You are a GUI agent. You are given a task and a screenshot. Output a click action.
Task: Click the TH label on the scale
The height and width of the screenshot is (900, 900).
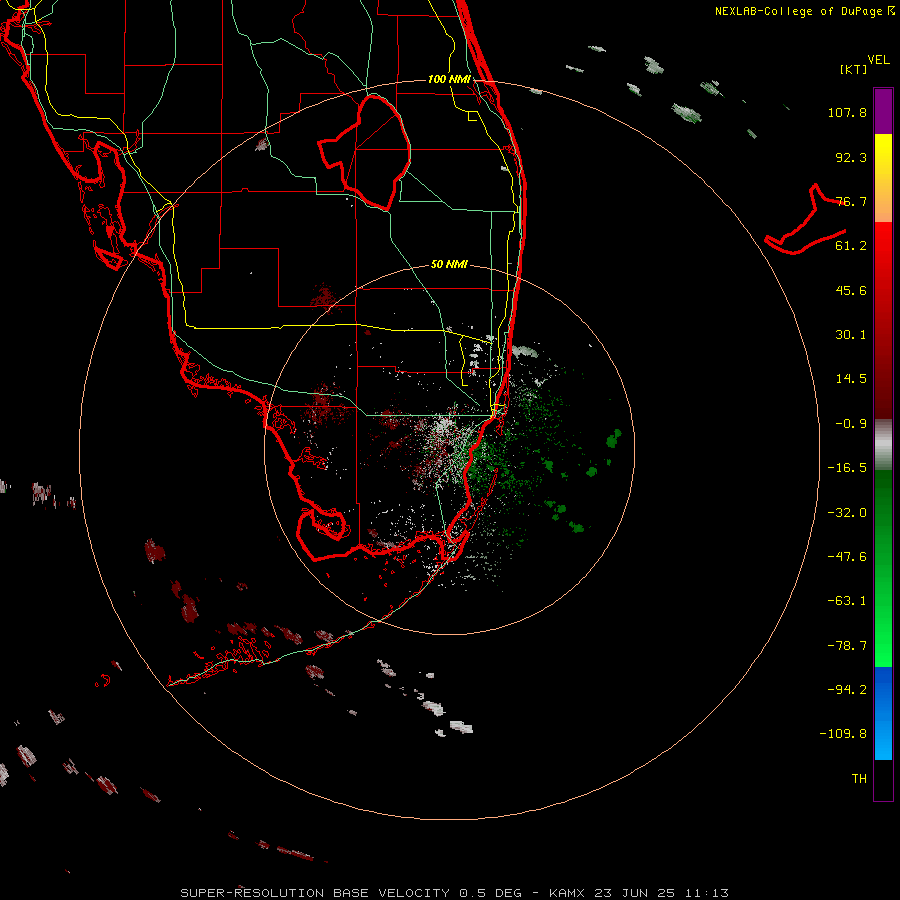859,779
